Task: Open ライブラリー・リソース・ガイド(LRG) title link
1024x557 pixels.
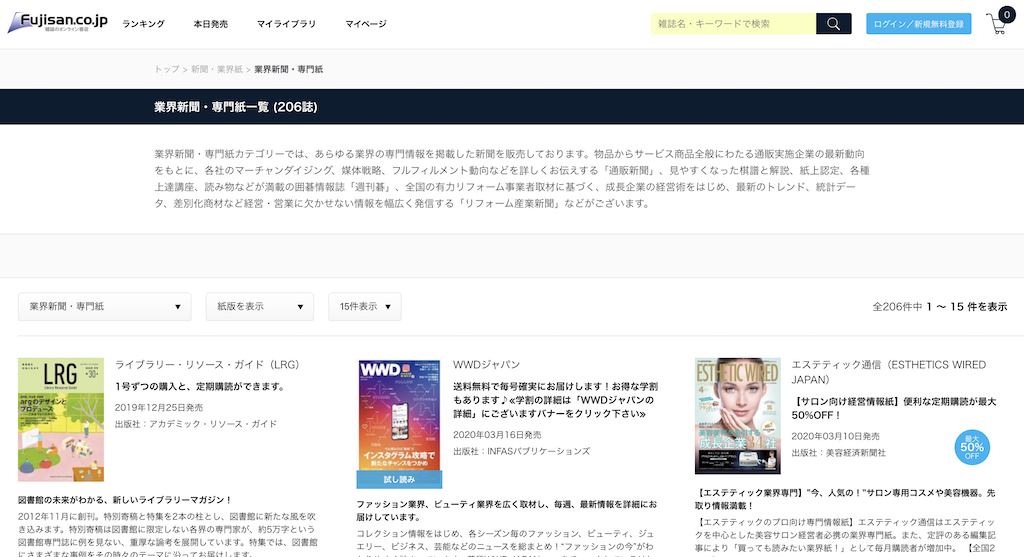Action: (207, 364)
